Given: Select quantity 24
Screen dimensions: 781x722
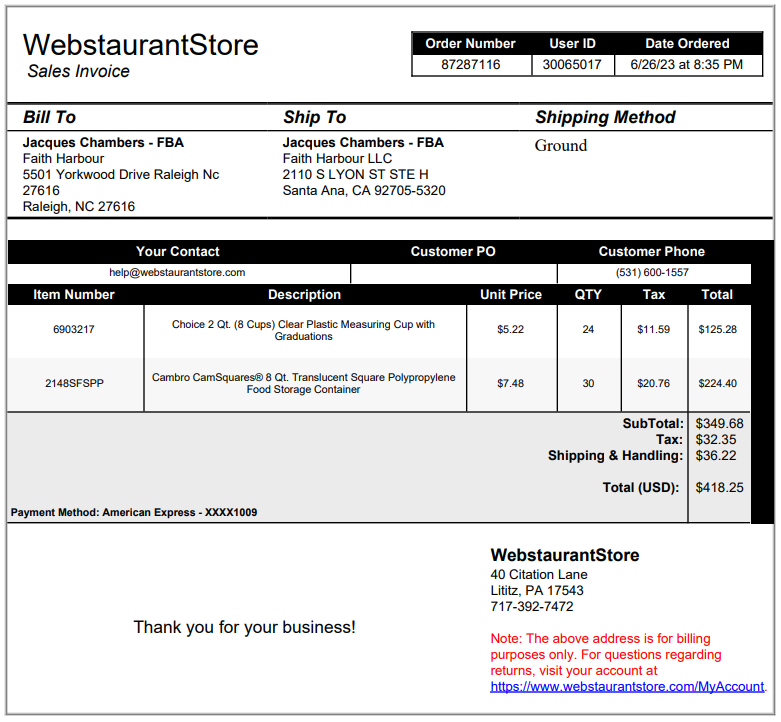Looking at the screenshot, I should (588, 330).
